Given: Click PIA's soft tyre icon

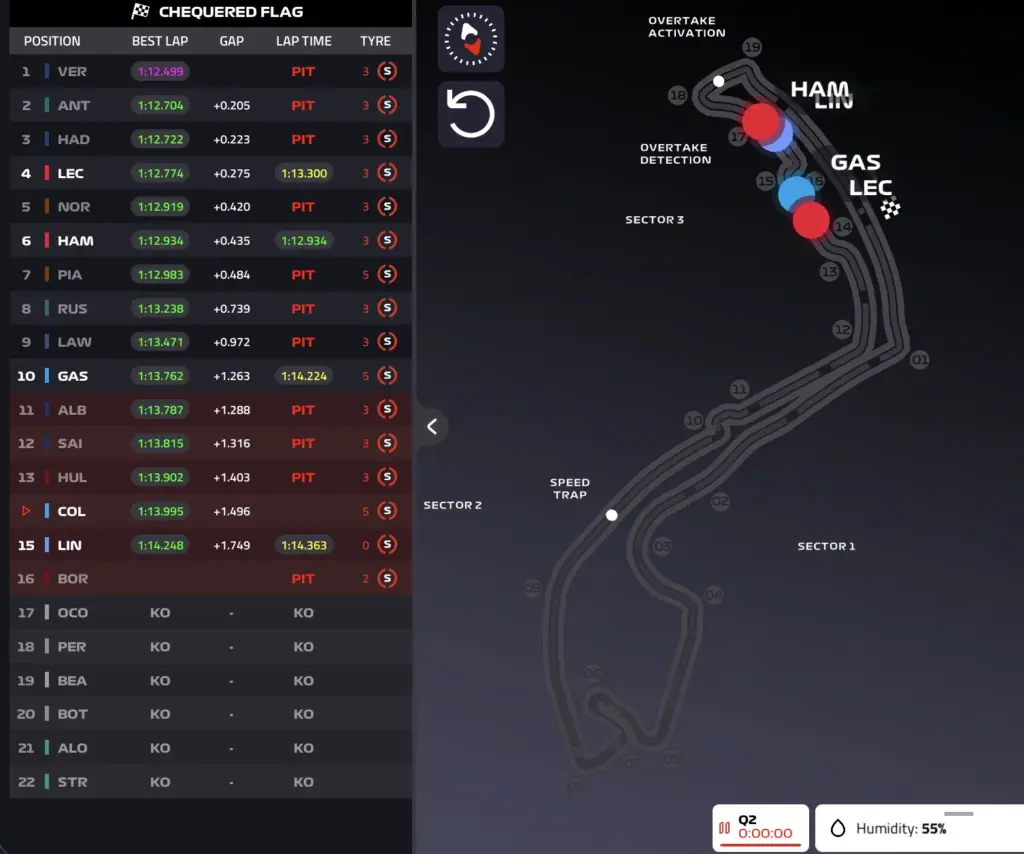Looking at the screenshot, I should coord(387,274).
